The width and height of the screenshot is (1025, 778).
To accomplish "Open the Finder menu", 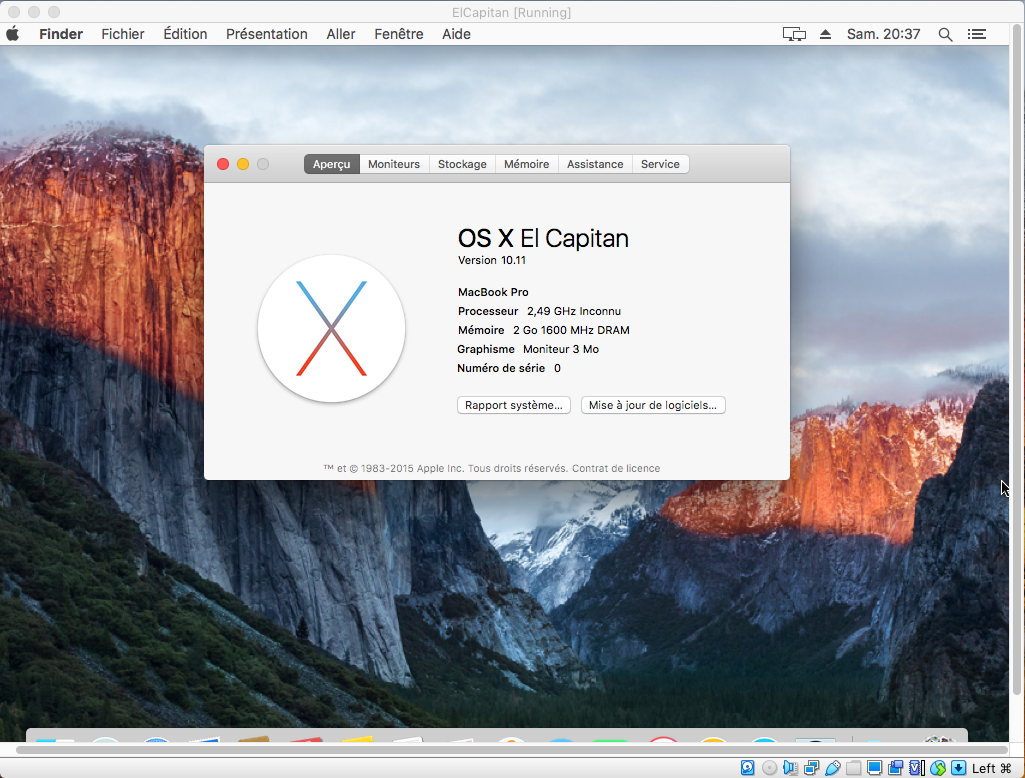I will click(x=61, y=34).
